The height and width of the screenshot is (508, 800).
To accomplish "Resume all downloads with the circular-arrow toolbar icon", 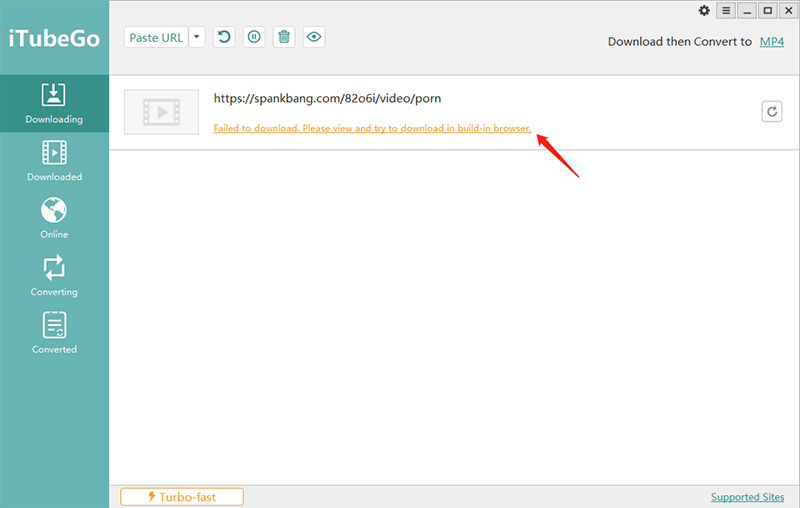I will 224,37.
